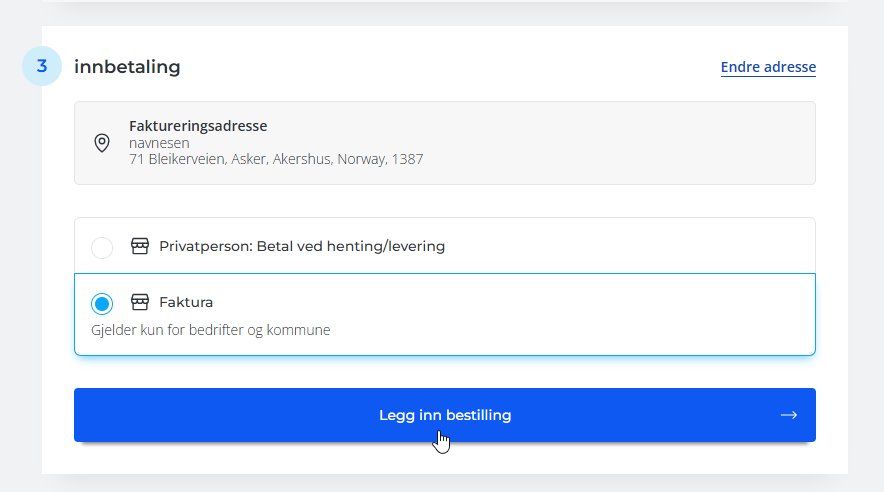884x492 pixels.
Task: Click the name navnesen in address box
Action: (x=159, y=143)
